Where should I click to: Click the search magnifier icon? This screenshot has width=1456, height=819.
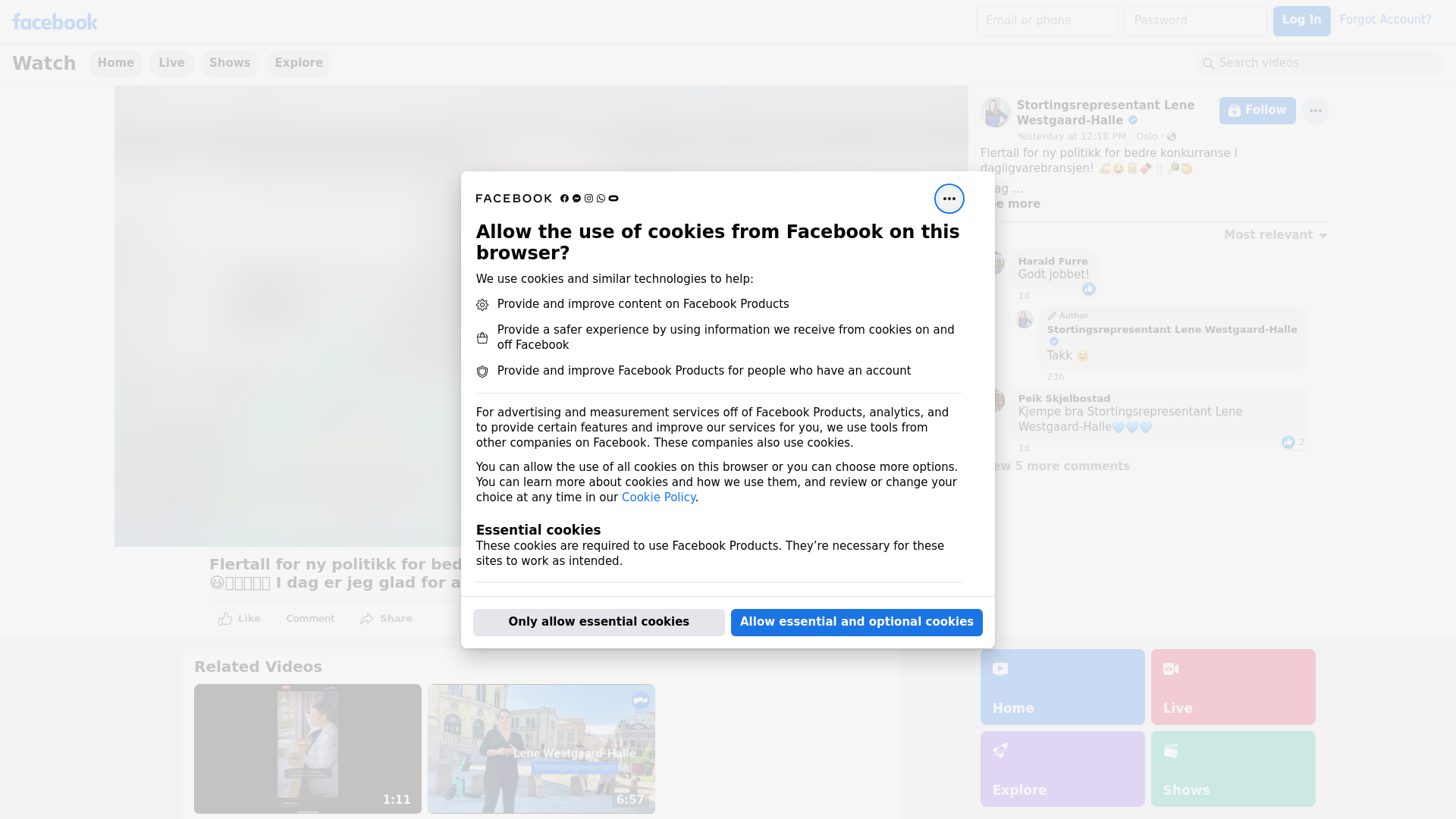pos(1209,64)
